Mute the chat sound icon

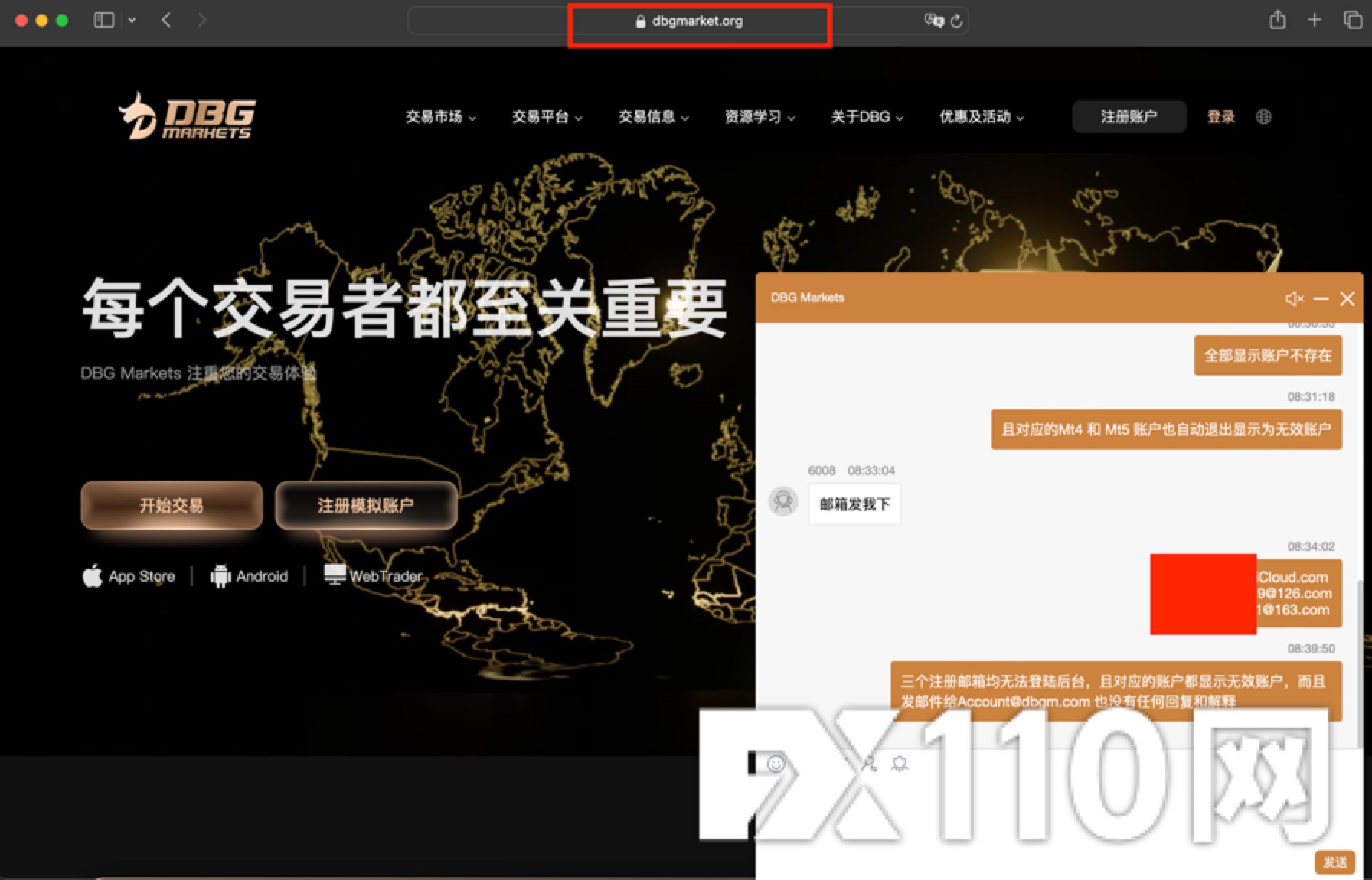point(1293,298)
